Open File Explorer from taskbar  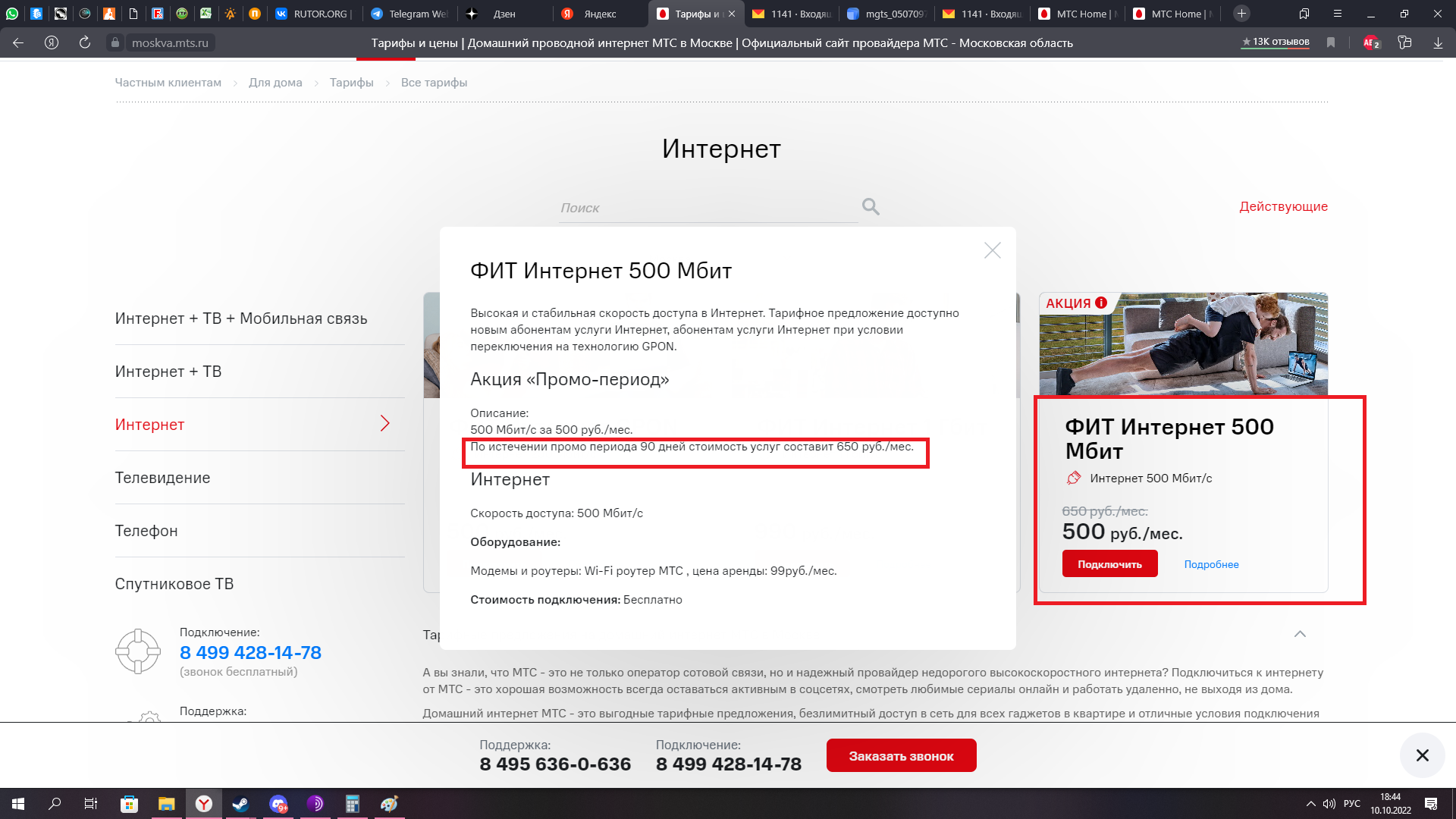(x=166, y=804)
